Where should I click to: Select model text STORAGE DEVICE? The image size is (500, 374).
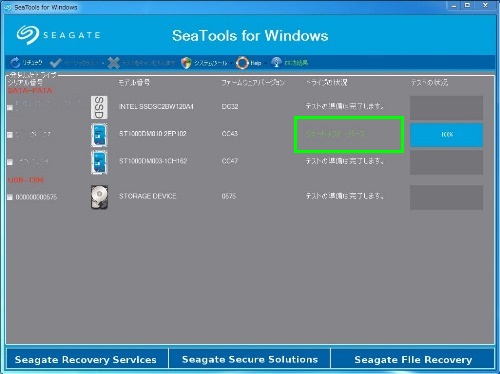pos(148,196)
